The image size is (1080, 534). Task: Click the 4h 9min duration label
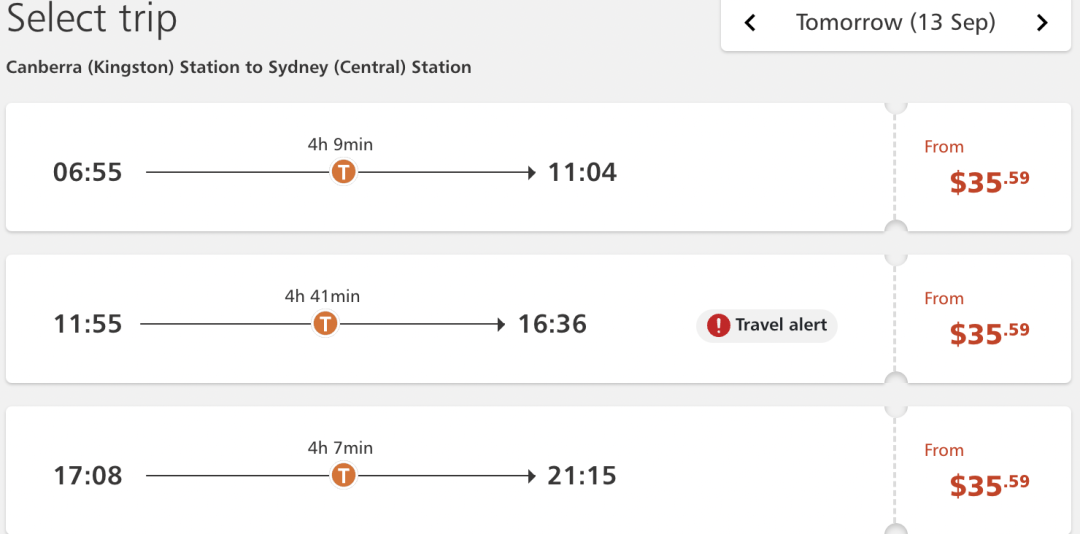(340, 145)
